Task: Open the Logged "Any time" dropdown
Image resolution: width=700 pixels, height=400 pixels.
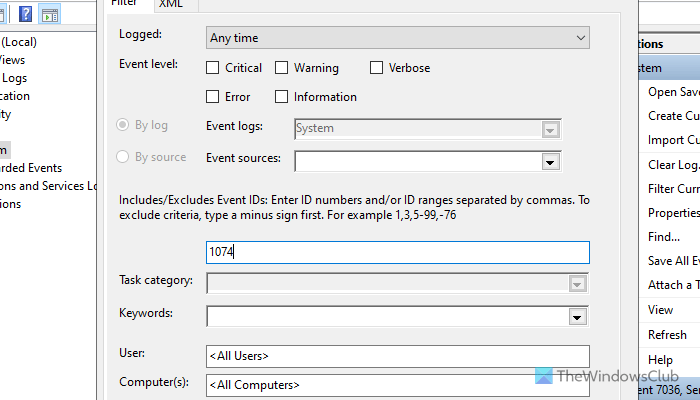Action: coord(397,38)
